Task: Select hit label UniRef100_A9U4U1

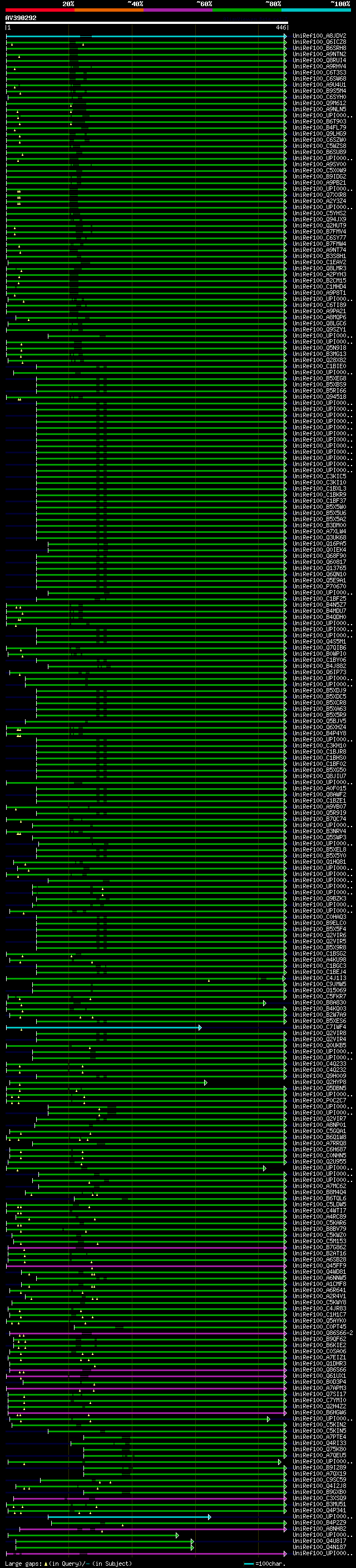Action: (x=319, y=85)
